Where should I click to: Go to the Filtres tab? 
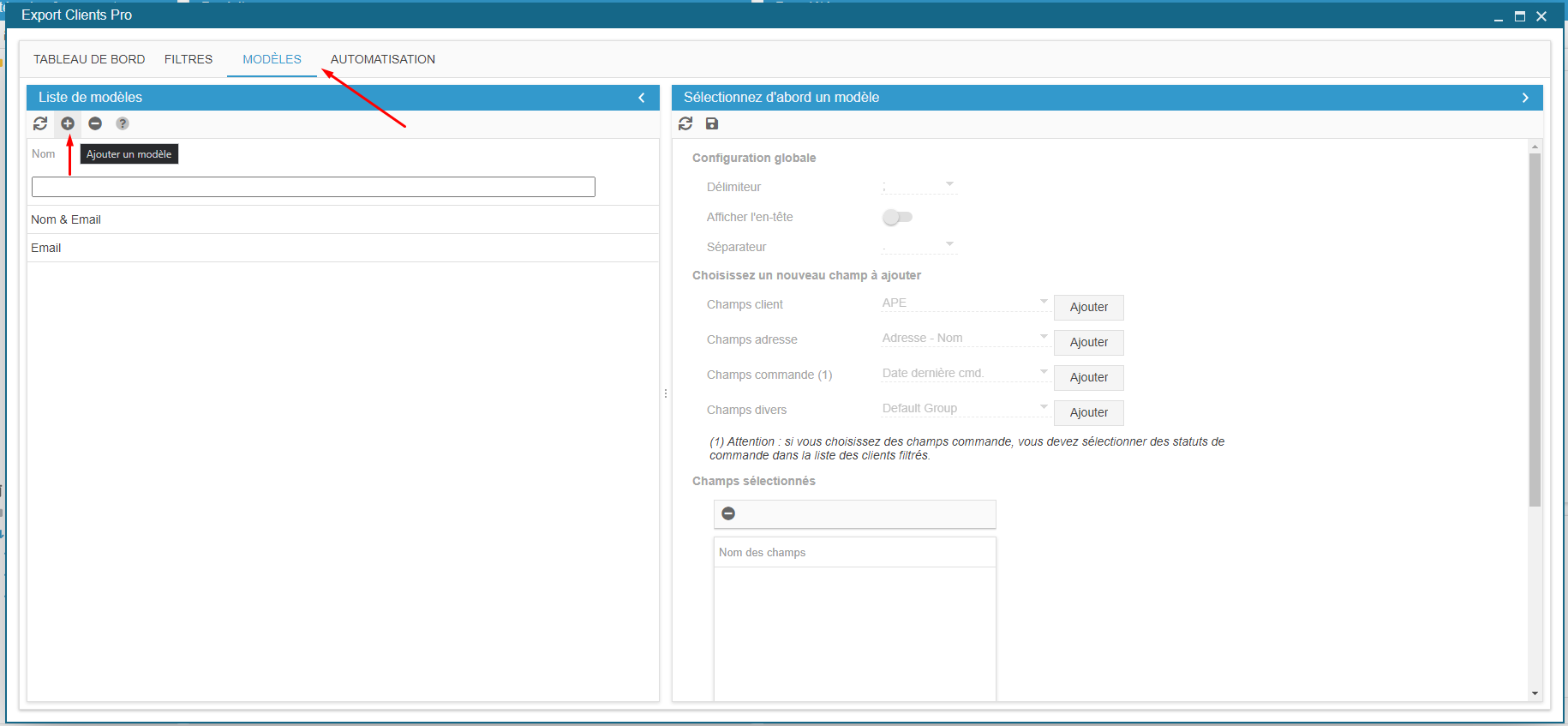click(x=189, y=59)
